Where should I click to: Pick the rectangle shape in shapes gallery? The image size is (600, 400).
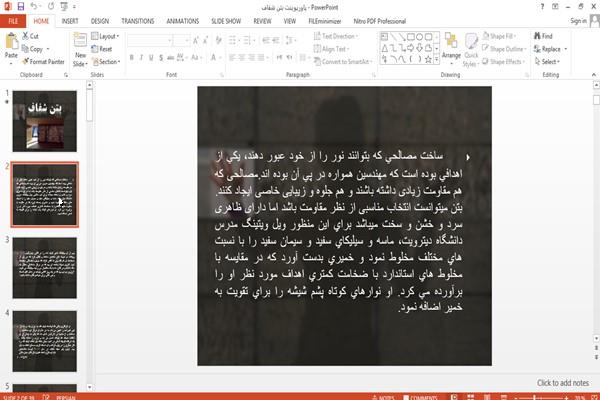(x=411, y=37)
